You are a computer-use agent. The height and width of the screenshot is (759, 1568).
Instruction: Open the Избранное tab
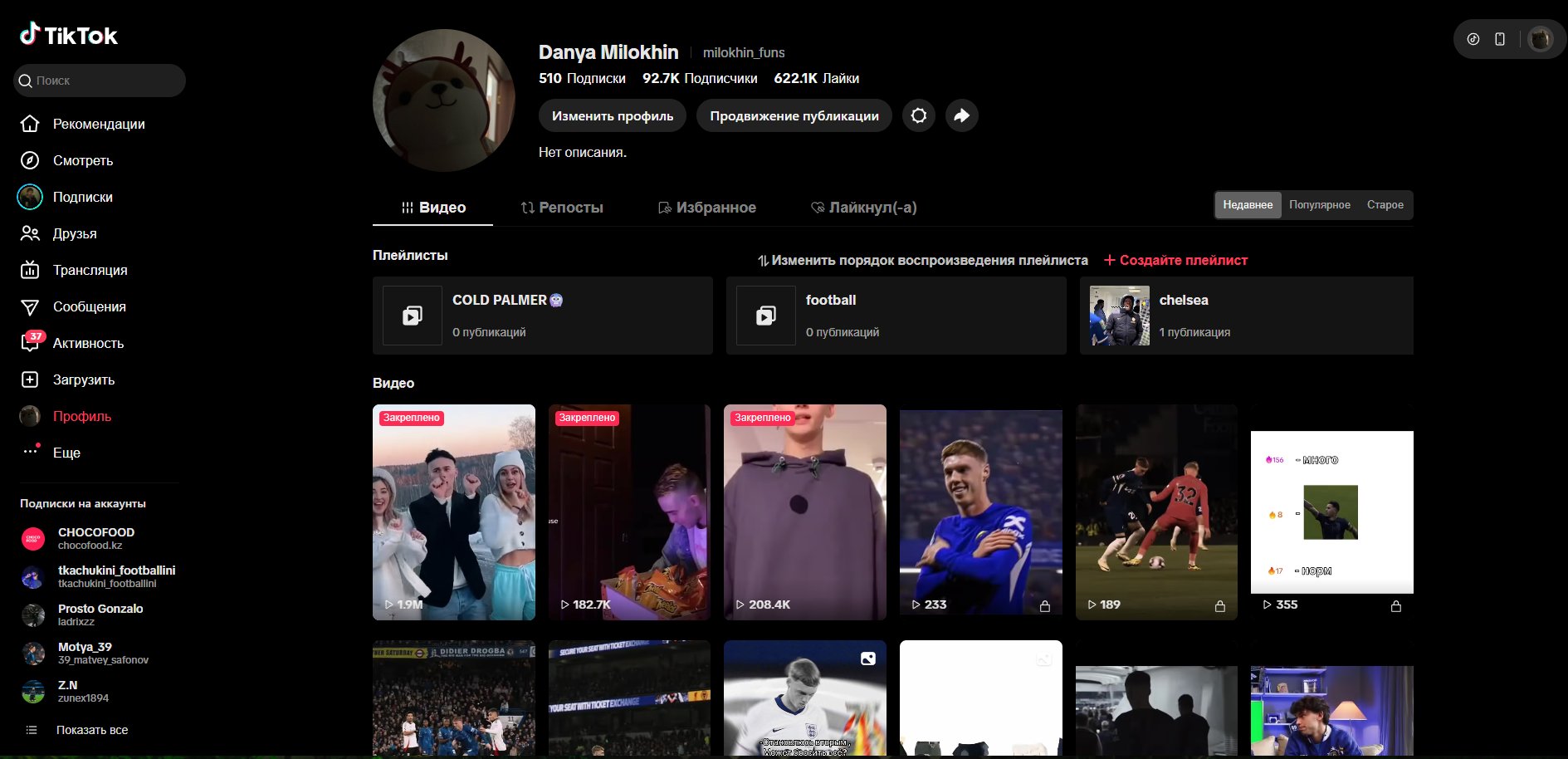click(x=707, y=208)
